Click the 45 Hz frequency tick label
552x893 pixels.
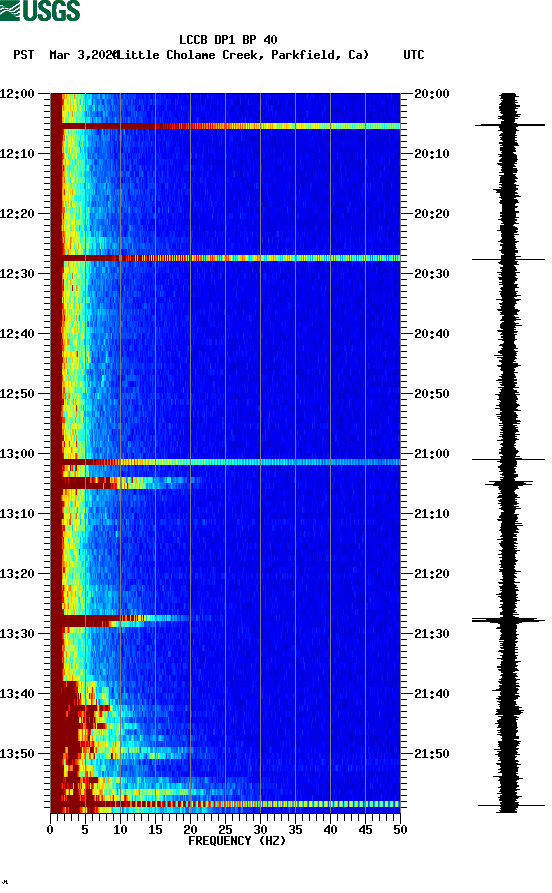366,830
